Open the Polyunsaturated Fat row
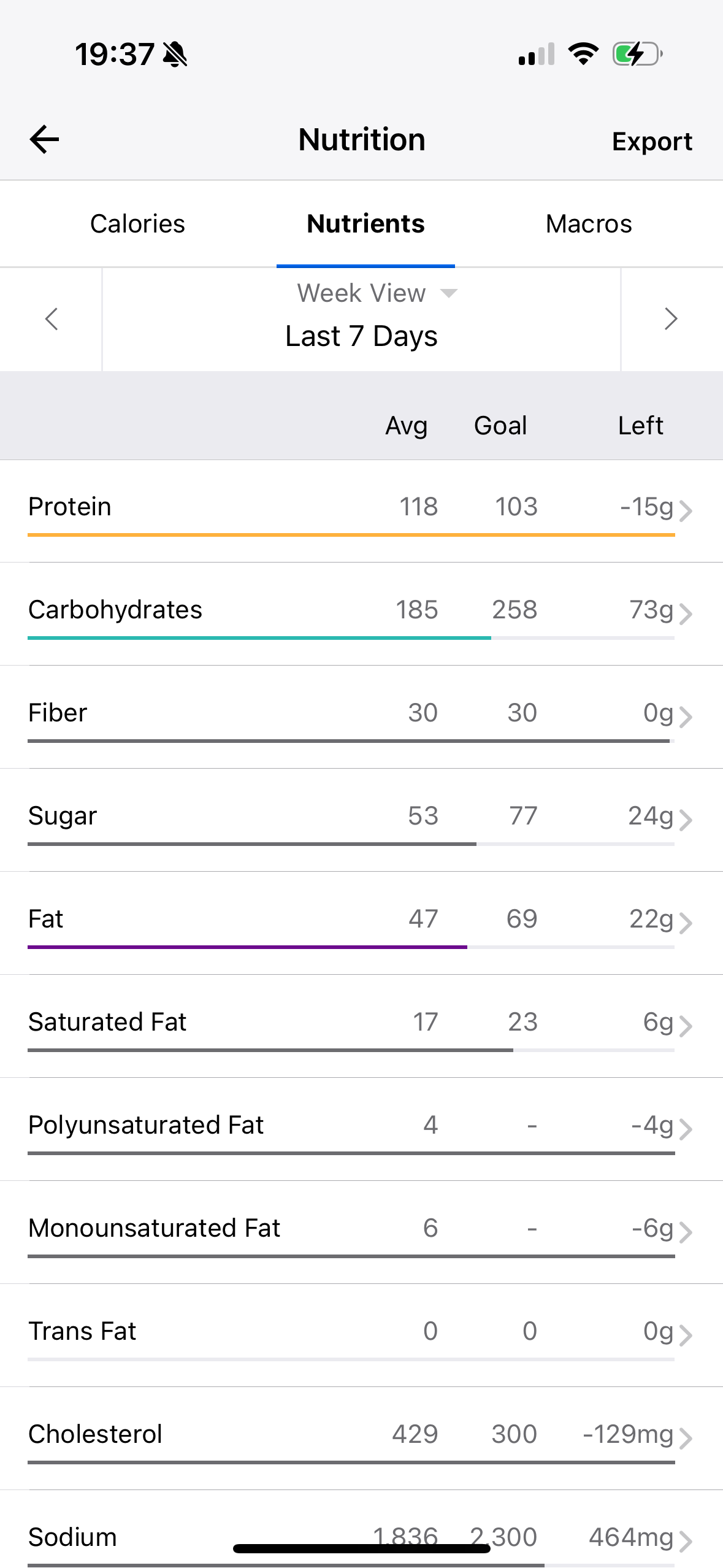The image size is (723, 1568). pyautogui.click(x=245, y=1125)
